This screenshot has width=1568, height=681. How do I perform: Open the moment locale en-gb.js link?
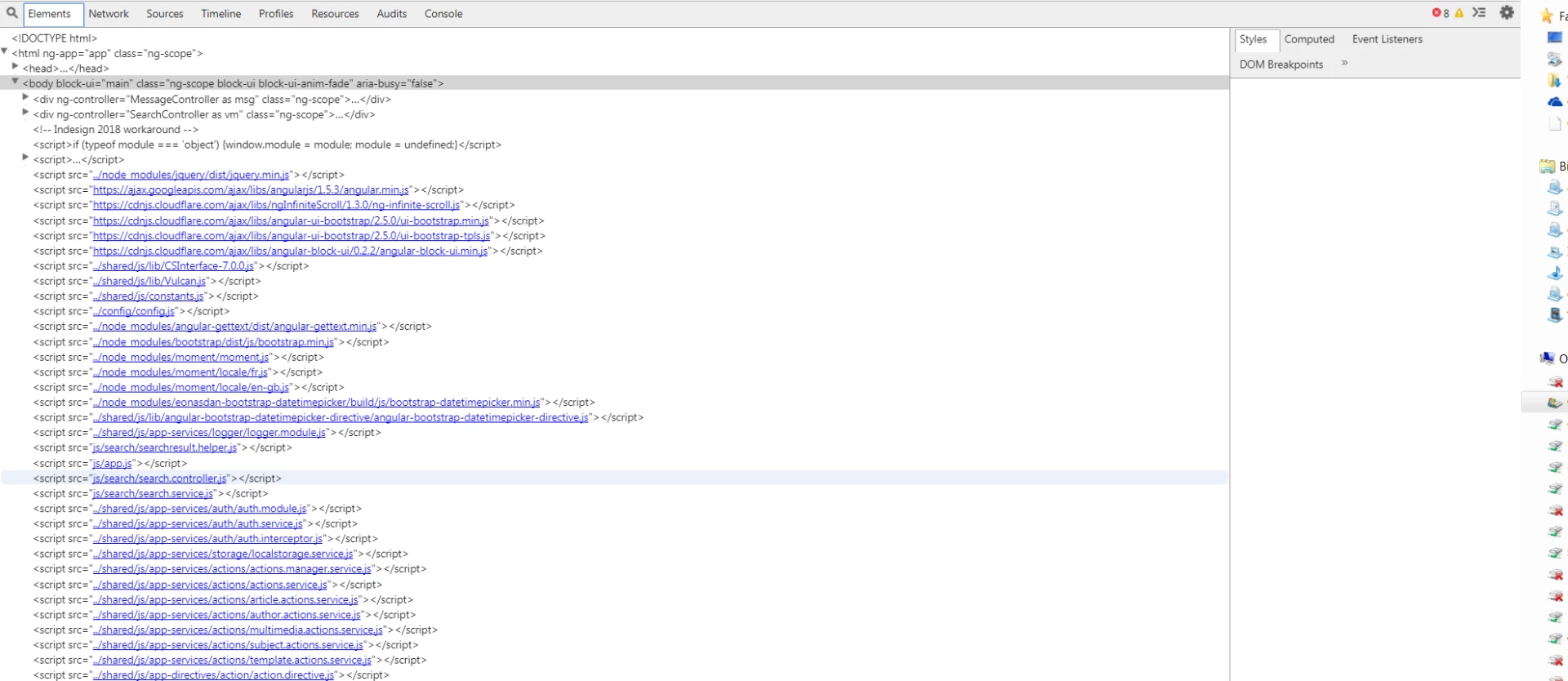pos(190,388)
